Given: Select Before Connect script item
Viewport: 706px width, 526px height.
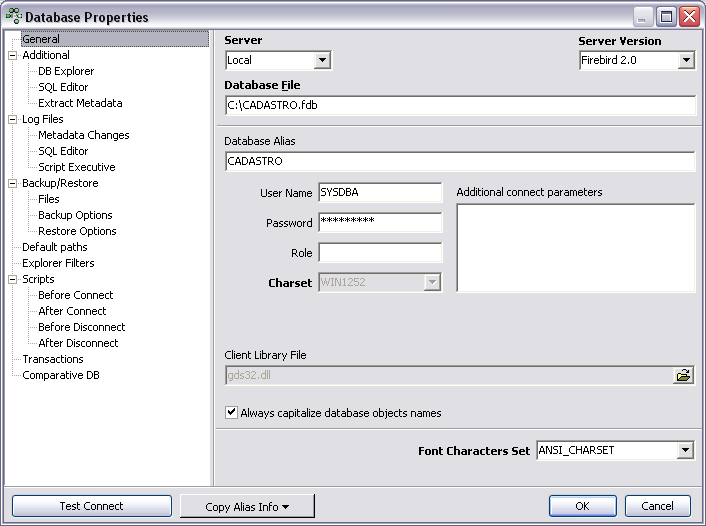Looking at the screenshot, I should 76,295.
